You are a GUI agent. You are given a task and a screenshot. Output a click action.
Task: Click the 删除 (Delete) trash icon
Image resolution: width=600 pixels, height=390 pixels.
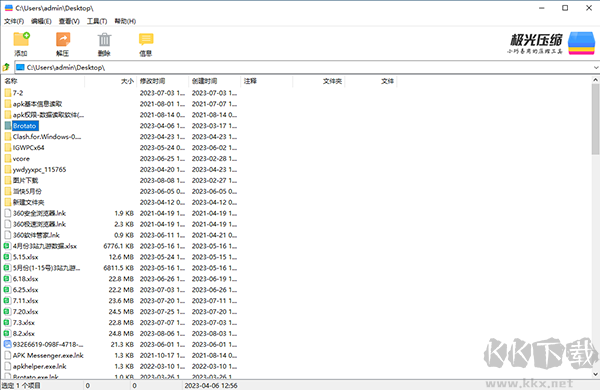[104, 39]
